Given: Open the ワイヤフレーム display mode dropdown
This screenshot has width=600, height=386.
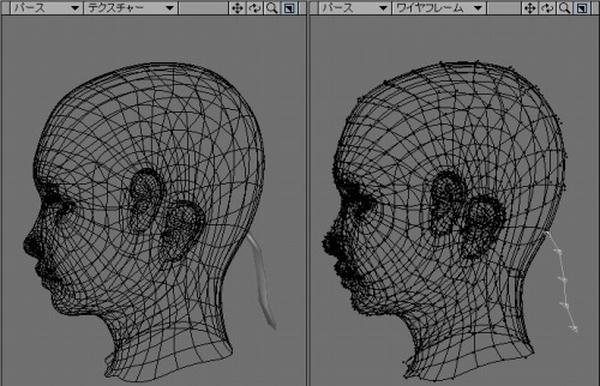Looking at the screenshot, I should click(439, 8).
